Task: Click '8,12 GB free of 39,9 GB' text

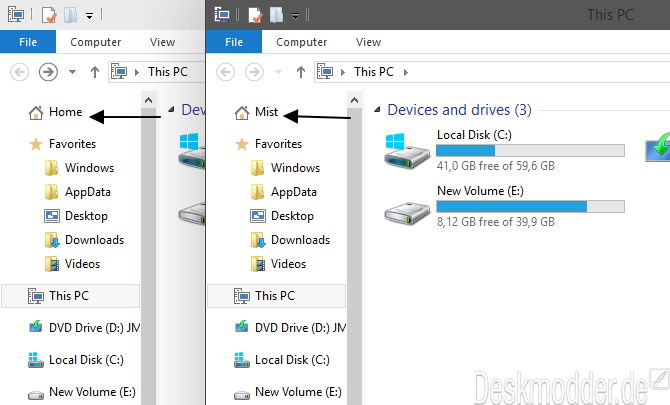Action: pos(496,222)
